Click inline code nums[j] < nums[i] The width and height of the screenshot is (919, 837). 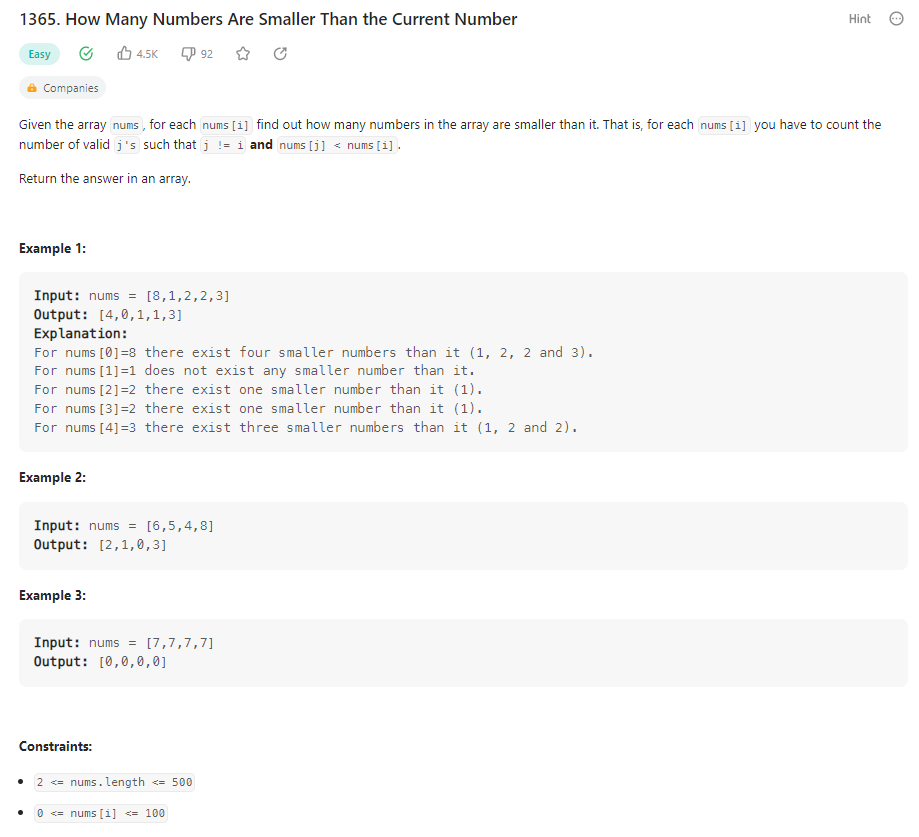(337, 145)
